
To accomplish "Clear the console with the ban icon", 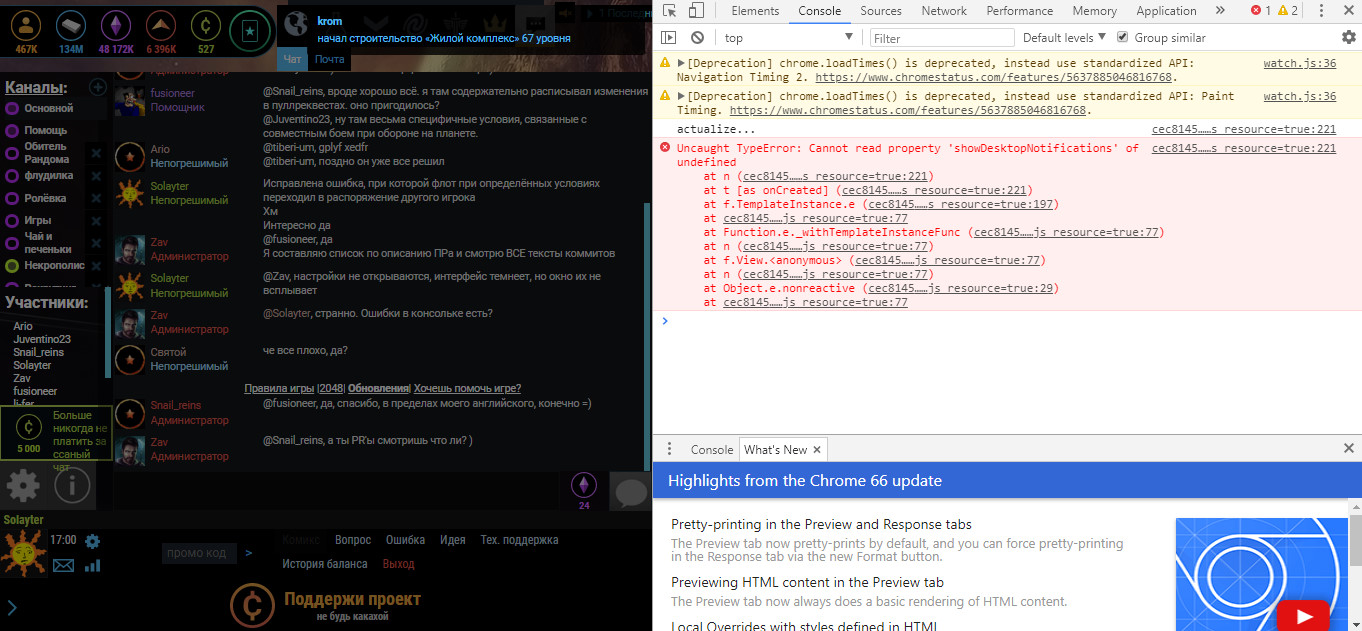I will [x=697, y=38].
